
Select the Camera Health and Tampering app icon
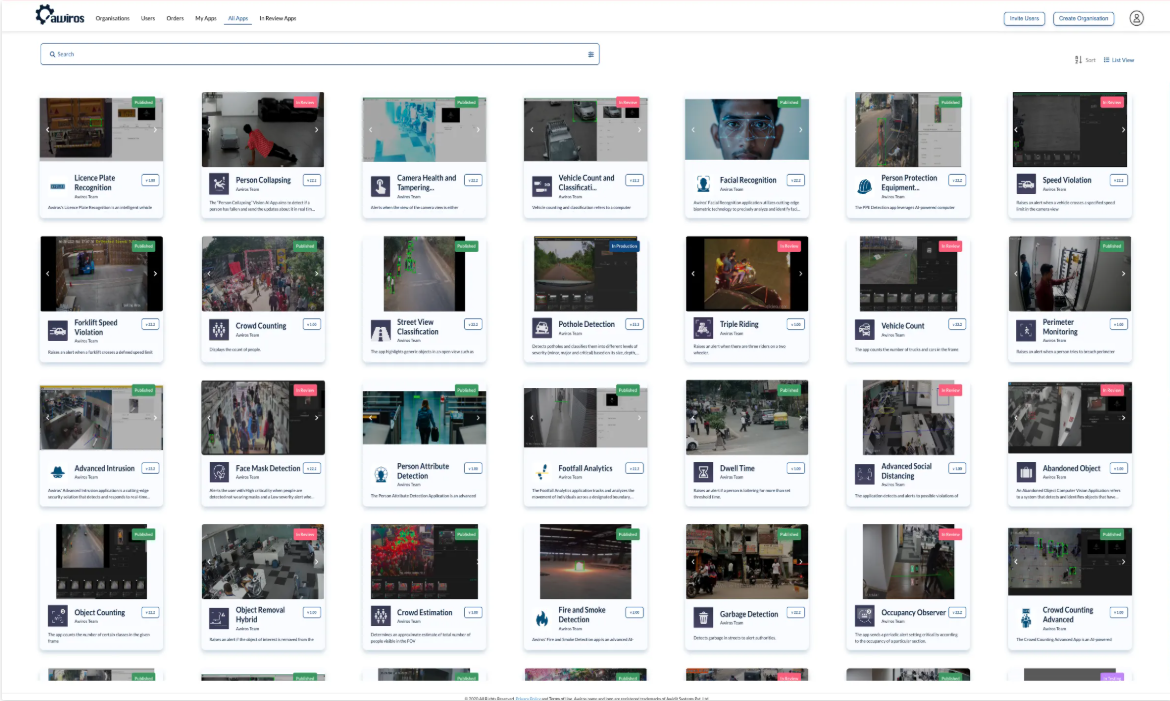tap(381, 186)
